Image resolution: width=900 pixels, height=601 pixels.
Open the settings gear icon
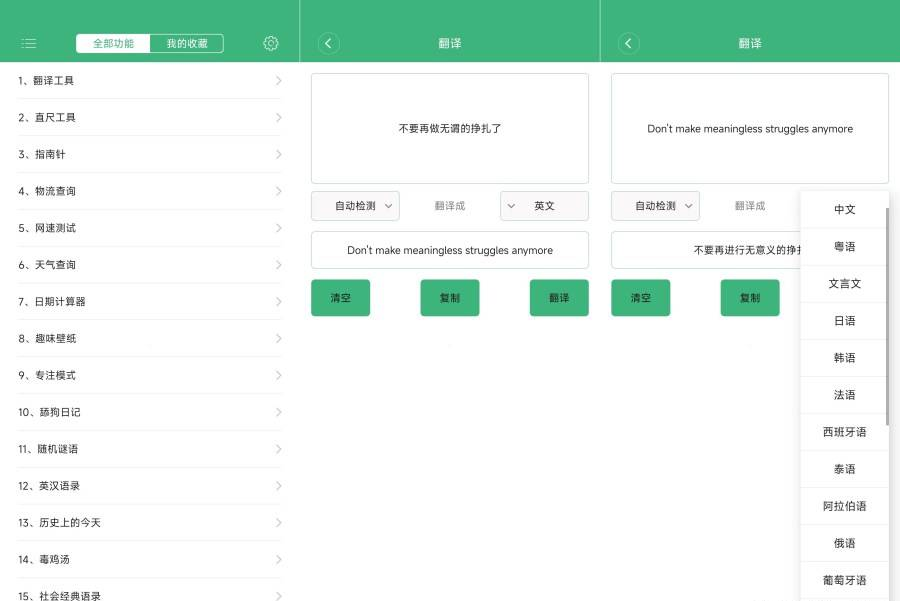pos(271,43)
